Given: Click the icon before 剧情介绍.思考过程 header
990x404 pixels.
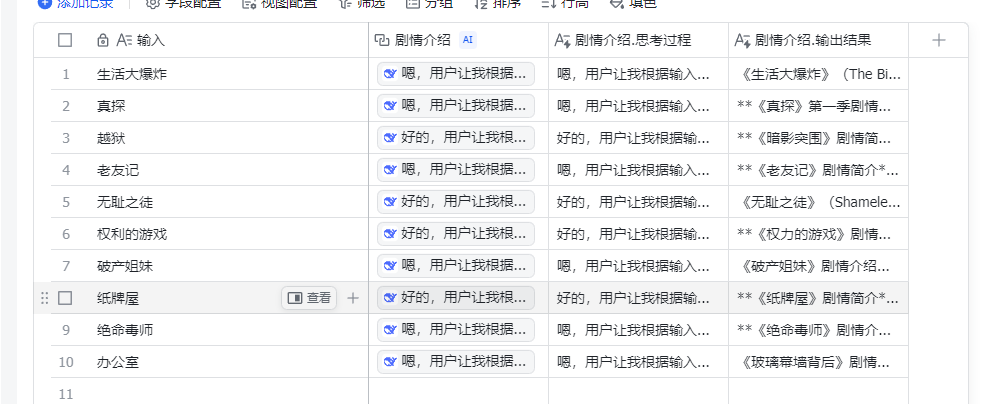Looking at the screenshot, I should [563, 40].
